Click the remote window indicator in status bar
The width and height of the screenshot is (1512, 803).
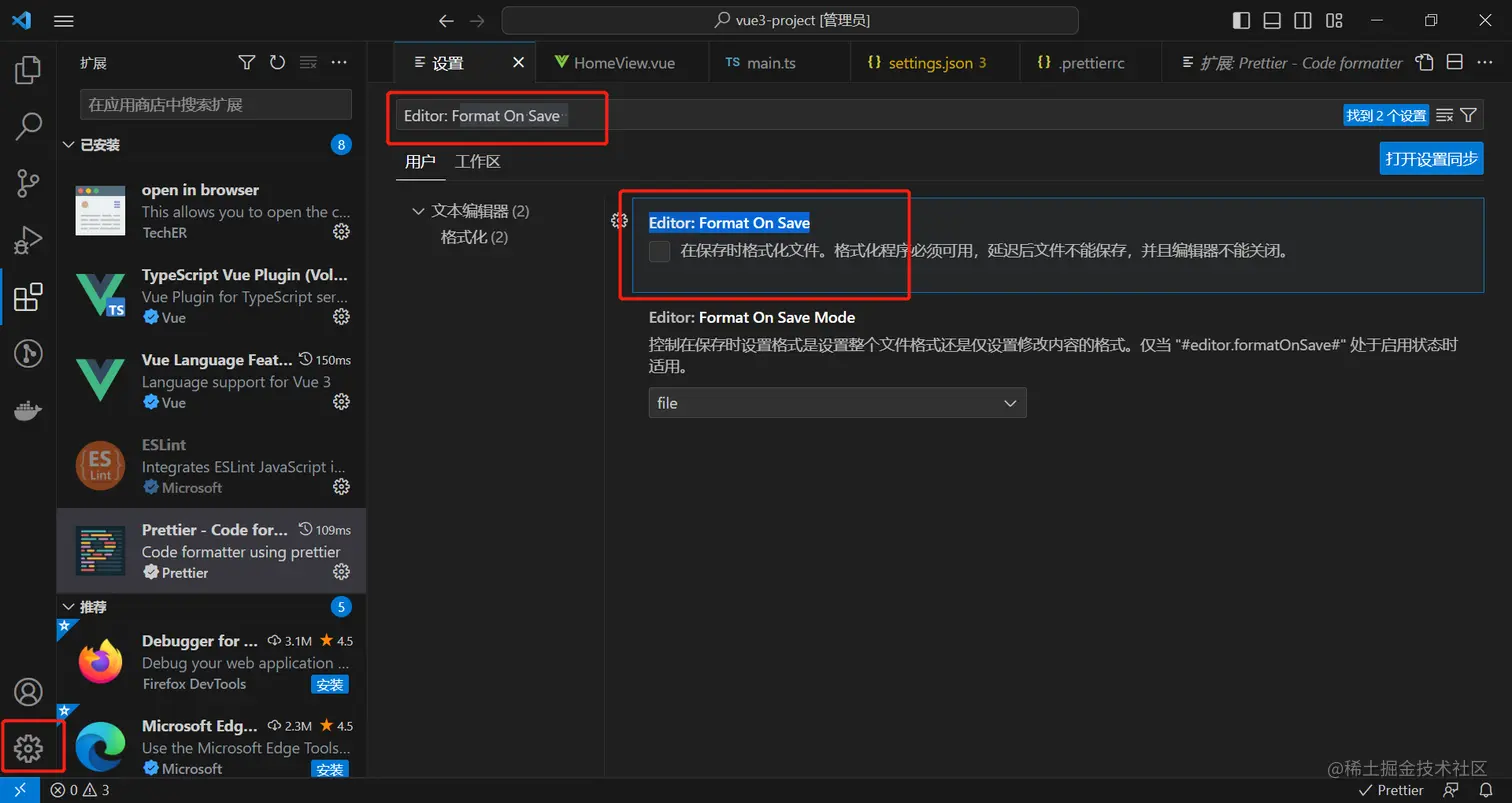point(20,790)
